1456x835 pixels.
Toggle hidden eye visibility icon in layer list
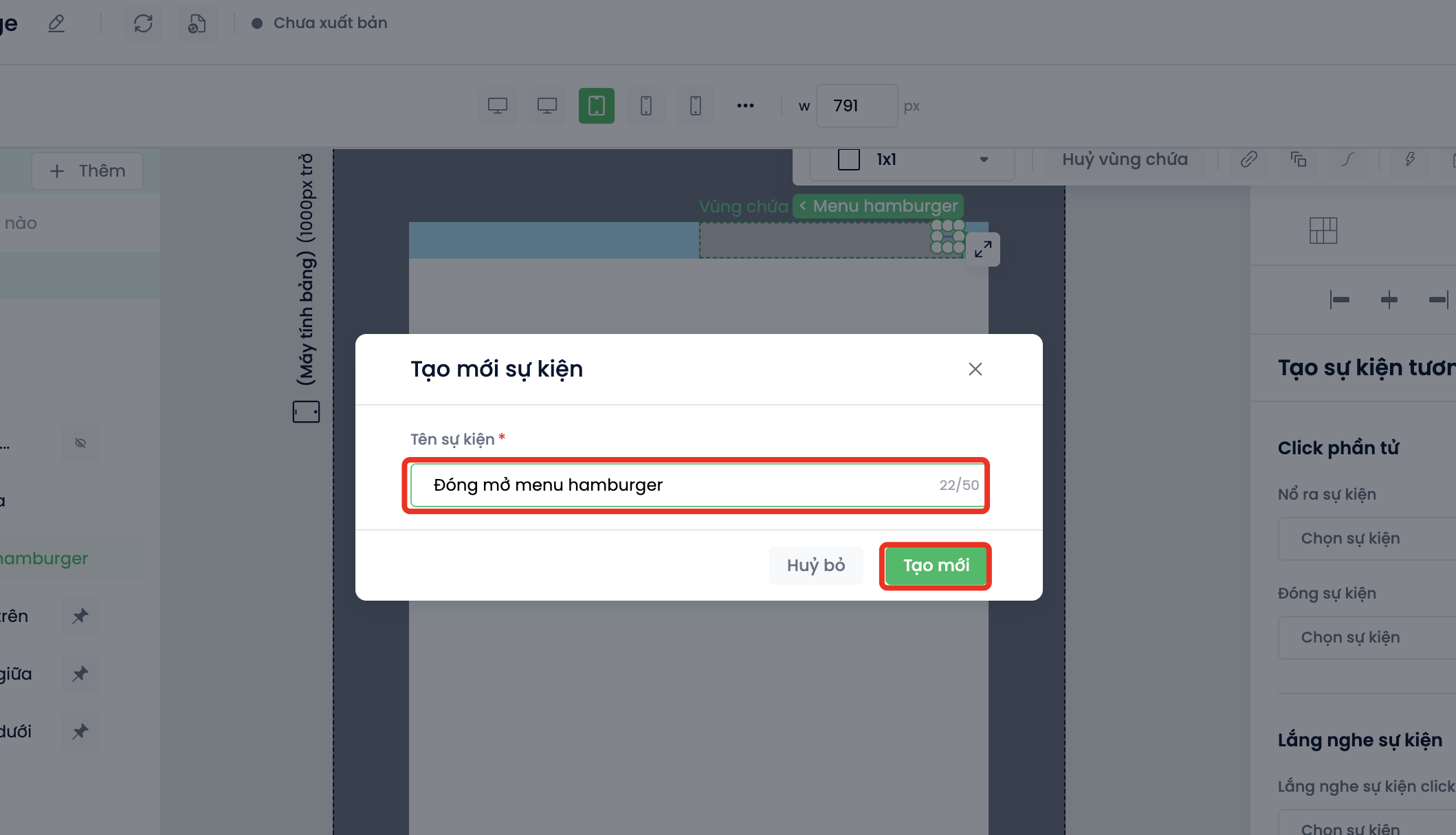[x=80, y=443]
